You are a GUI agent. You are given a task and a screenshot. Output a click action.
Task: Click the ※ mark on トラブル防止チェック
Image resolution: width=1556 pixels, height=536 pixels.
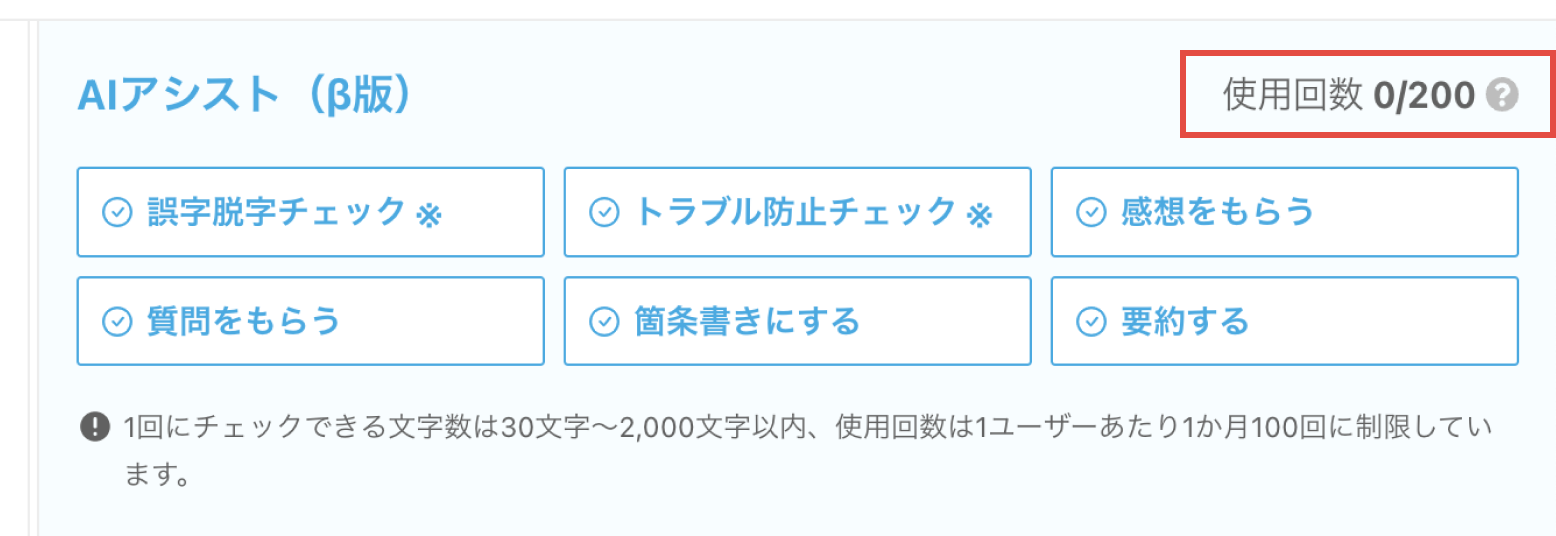[x=979, y=214]
